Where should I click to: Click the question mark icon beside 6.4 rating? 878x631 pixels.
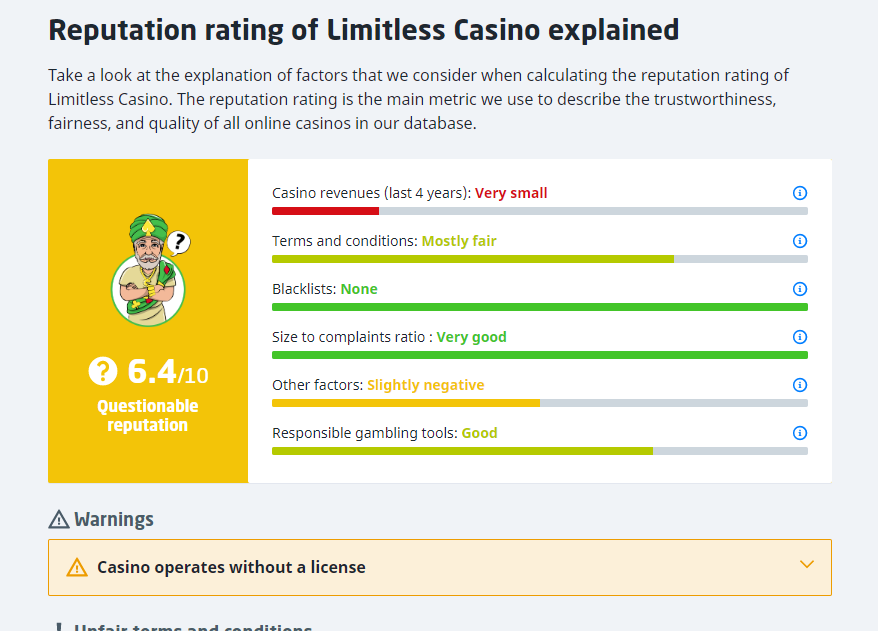pyautogui.click(x=103, y=372)
